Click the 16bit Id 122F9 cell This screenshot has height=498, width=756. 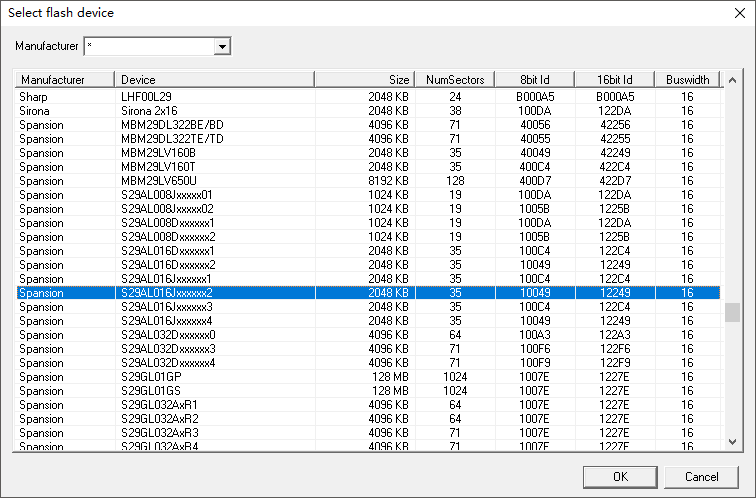(615, 363)
